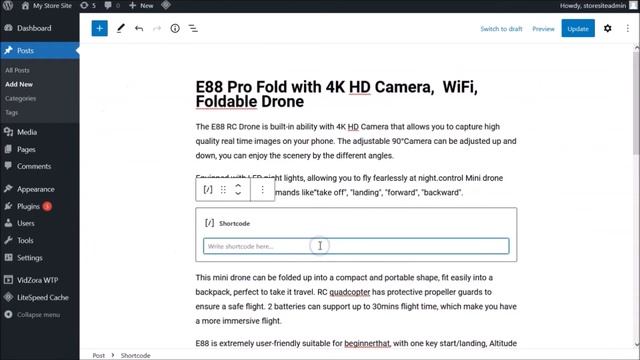The width and height of the screenshot is (640, 360).
Task: Open the New content menu
Action: coord(141,6)
